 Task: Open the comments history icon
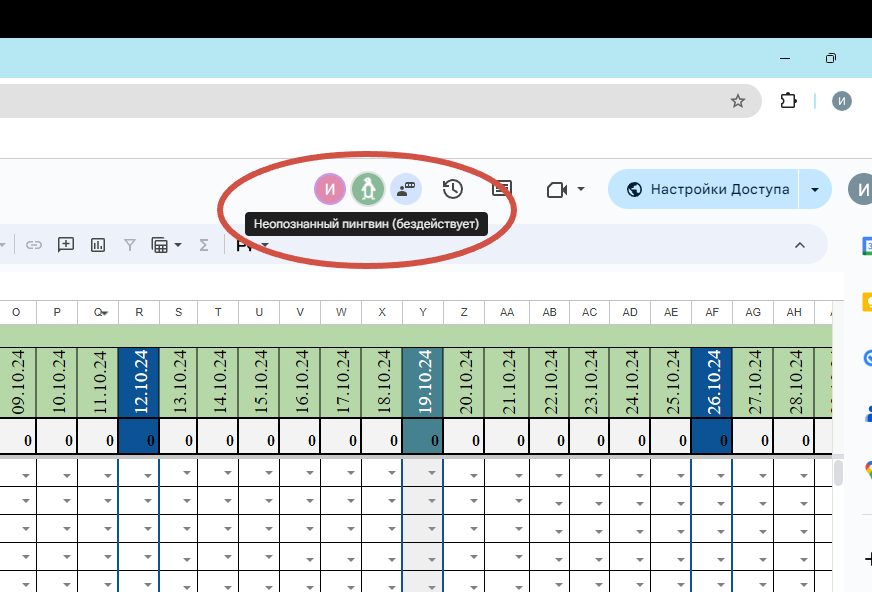(x=502, y=189)
